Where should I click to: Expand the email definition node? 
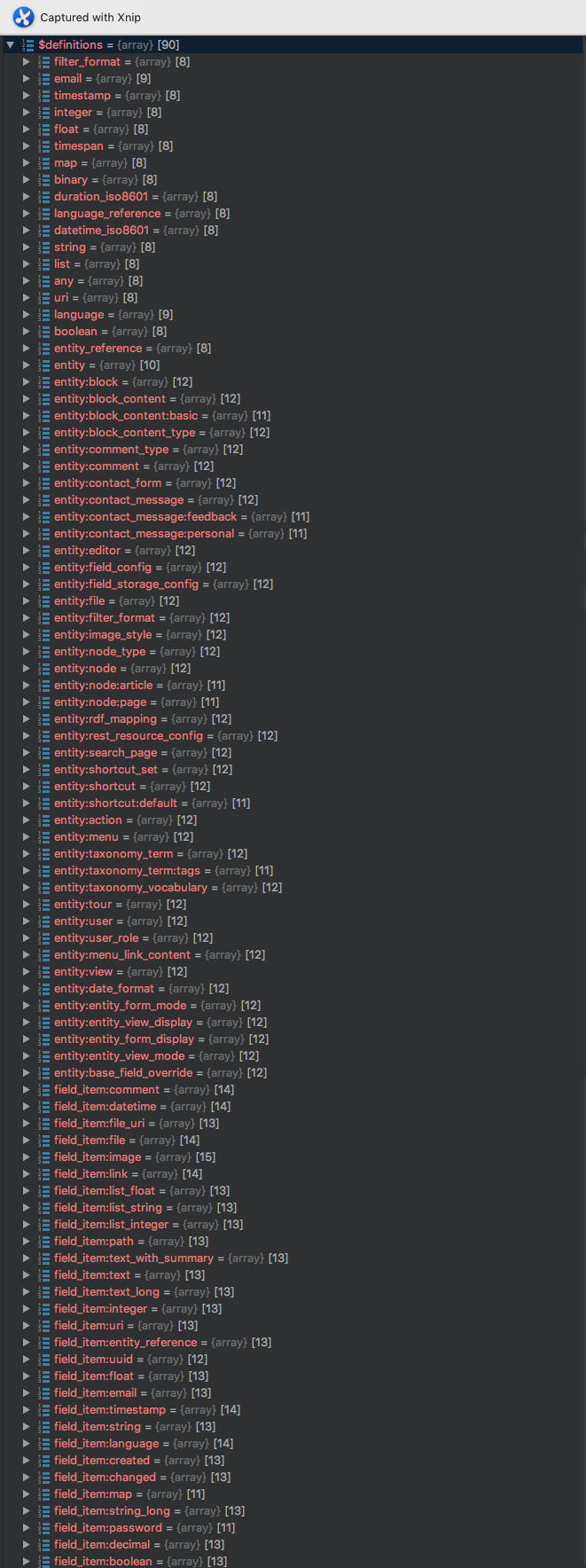26,79
